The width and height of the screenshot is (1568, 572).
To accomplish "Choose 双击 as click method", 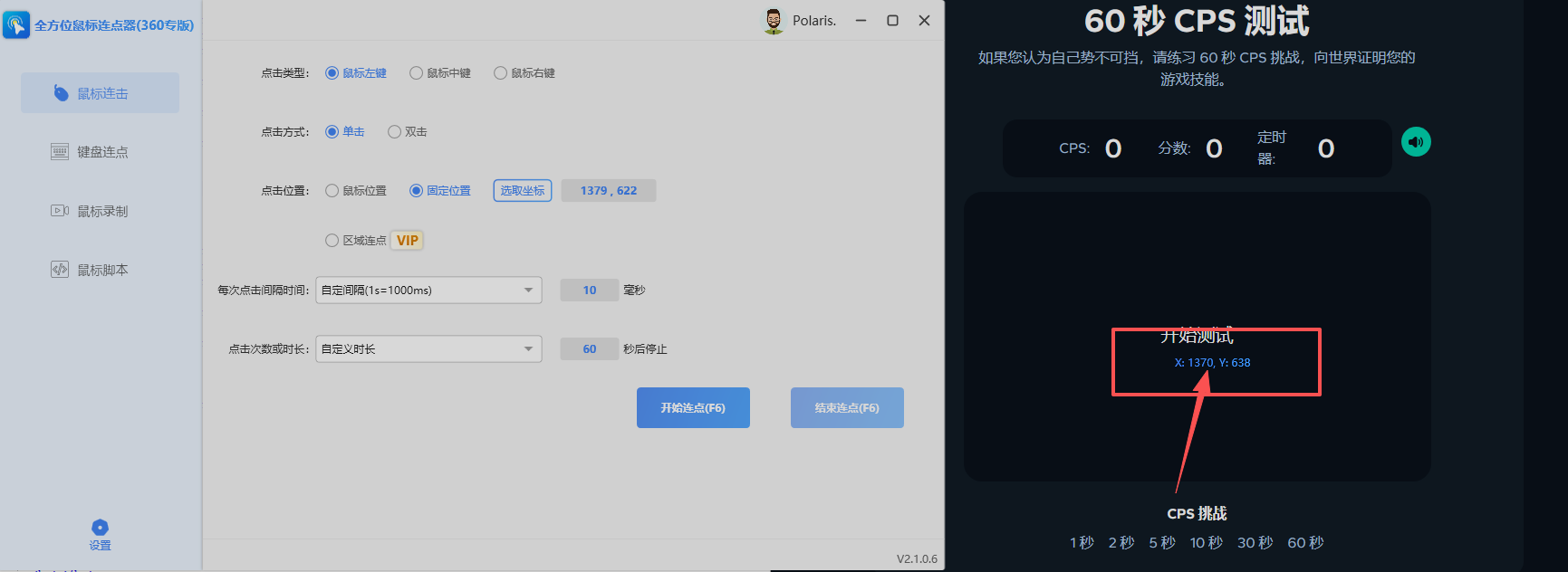I will [395, 132].
